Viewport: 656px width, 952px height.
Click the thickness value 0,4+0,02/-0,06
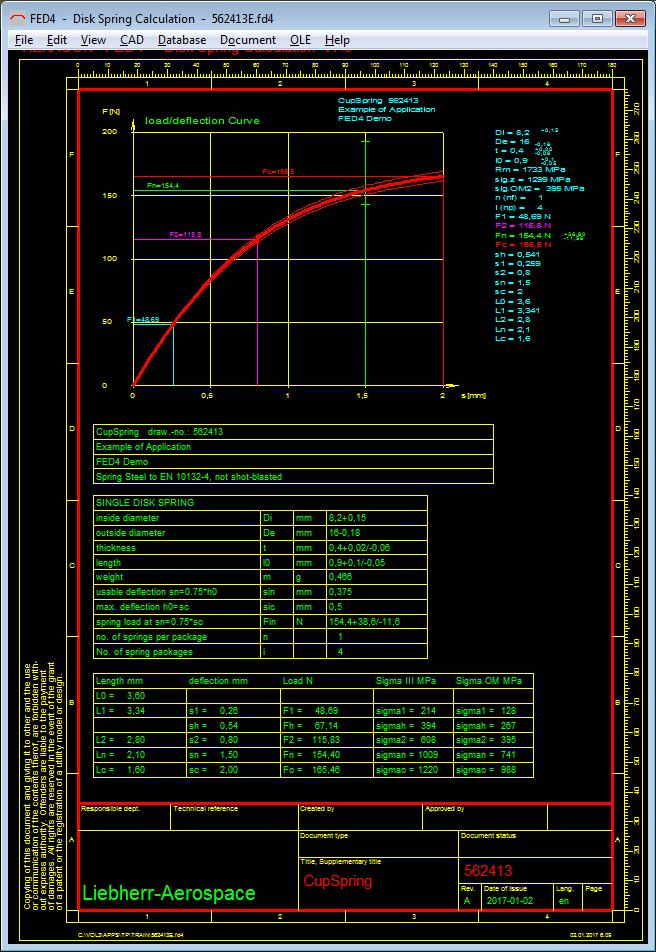point(360,548)
